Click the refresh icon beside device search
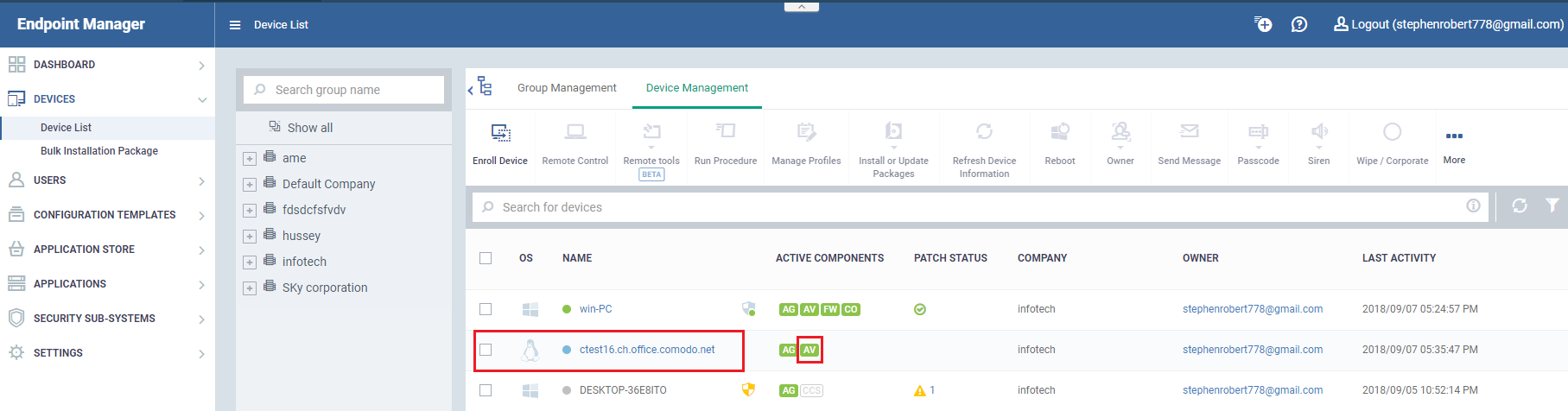 [x=1520, y=205]
